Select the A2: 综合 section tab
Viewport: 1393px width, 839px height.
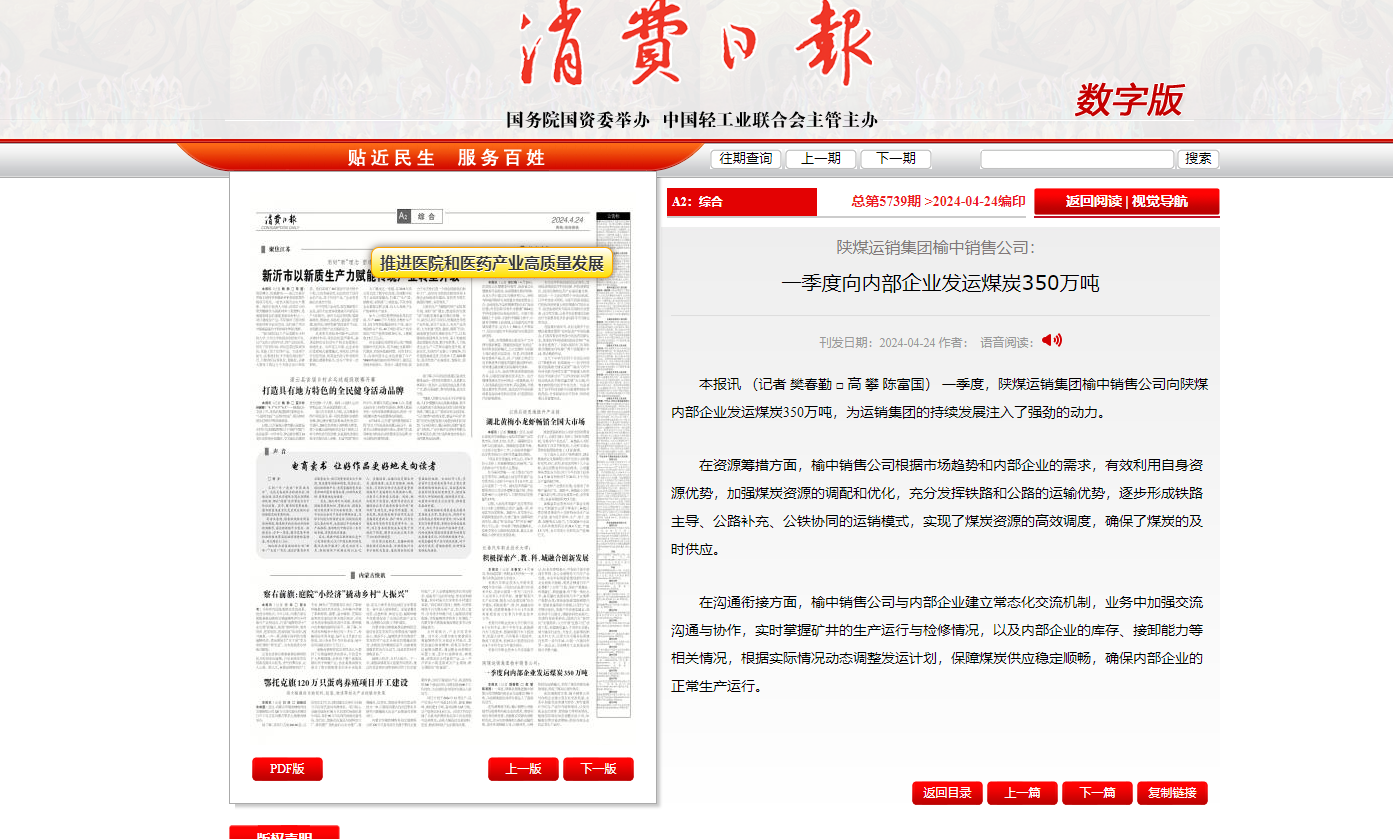742,201
